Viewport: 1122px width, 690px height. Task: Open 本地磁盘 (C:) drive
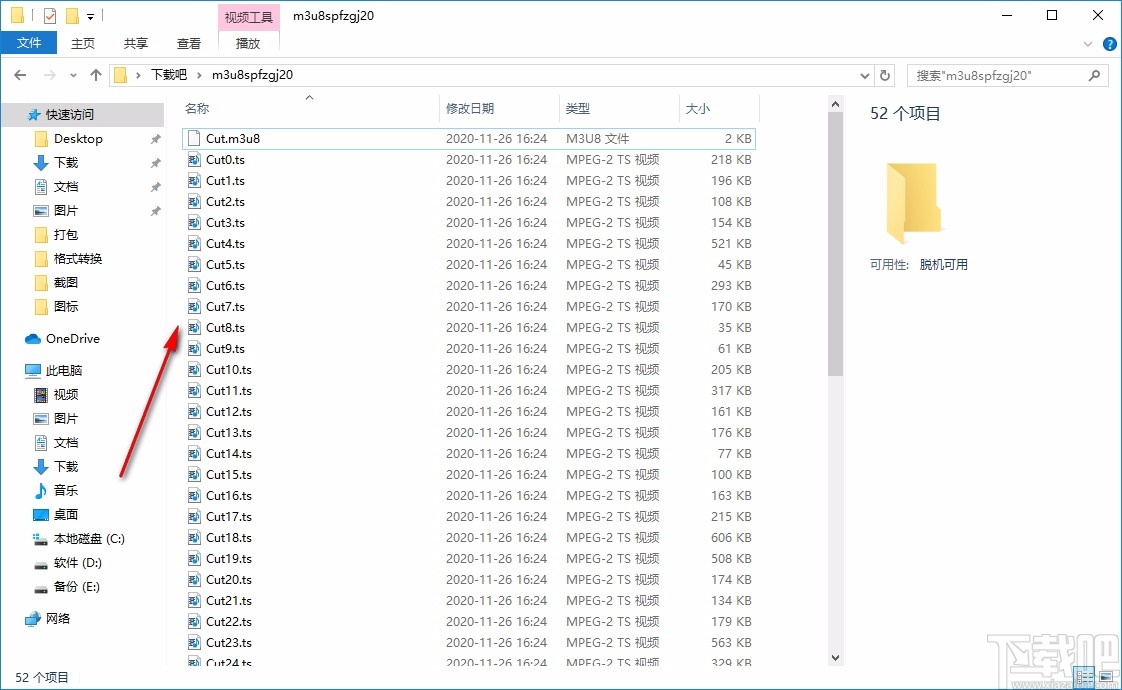click(x=89, y=538)
